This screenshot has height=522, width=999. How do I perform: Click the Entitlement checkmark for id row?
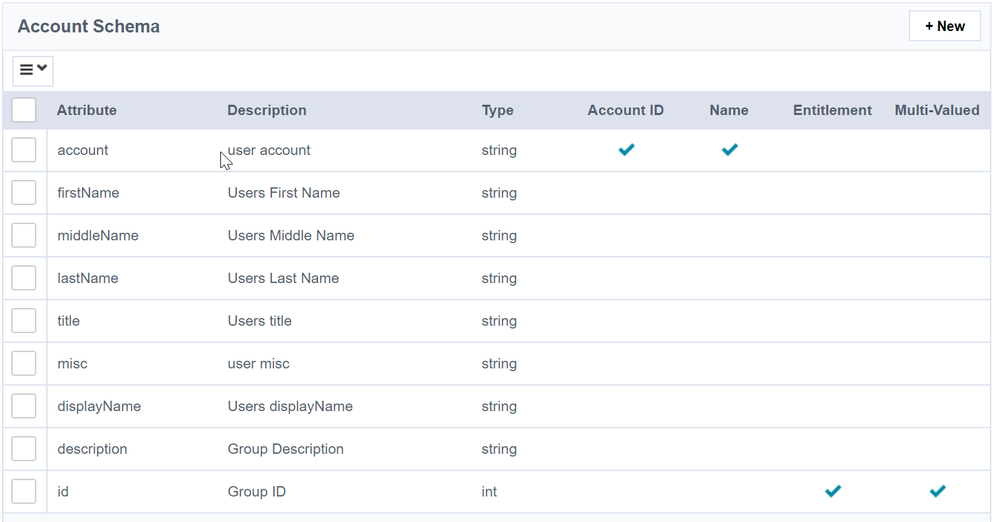[832, 491]
